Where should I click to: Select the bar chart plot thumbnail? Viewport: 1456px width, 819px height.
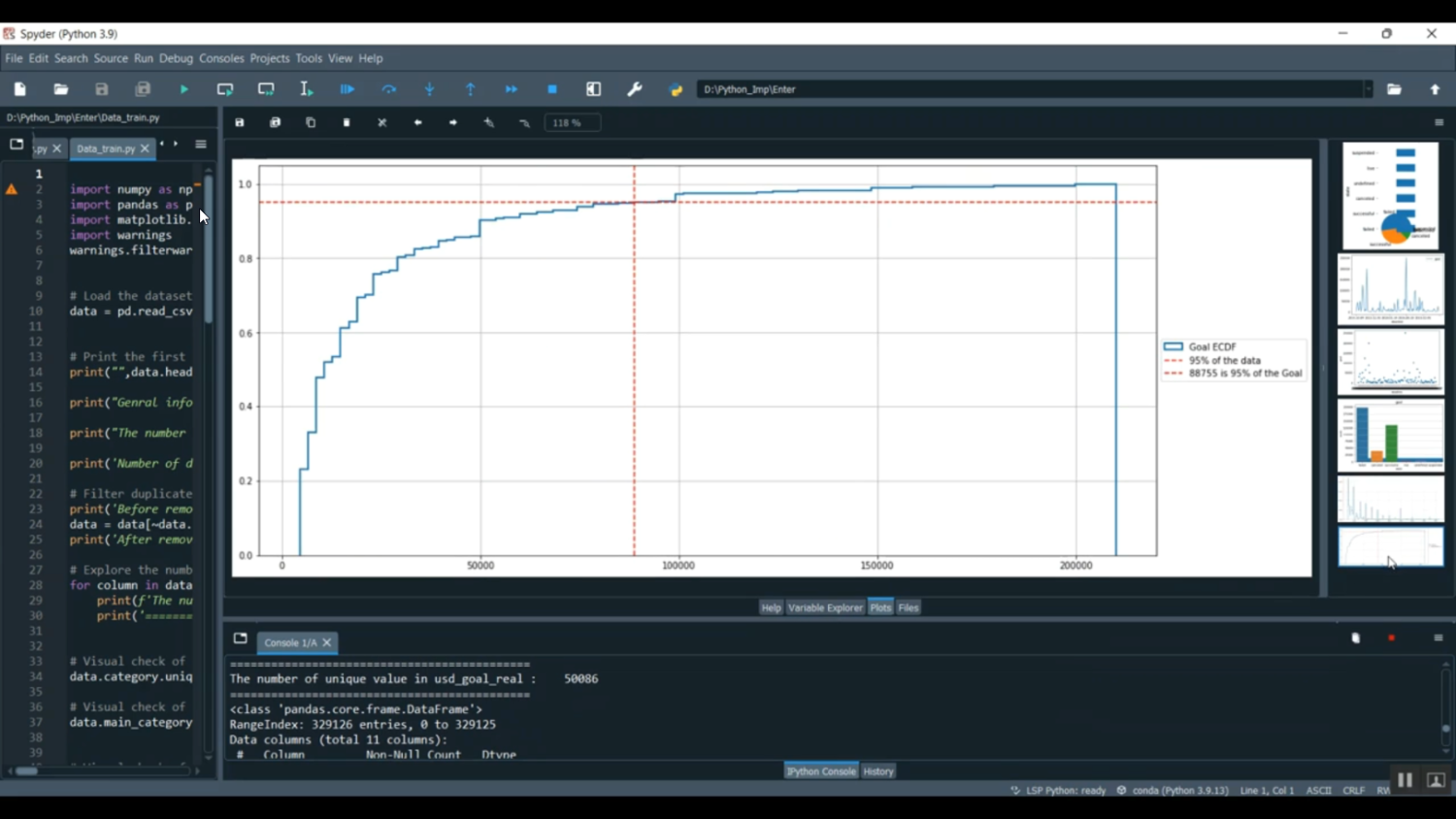coord(1390,436)
